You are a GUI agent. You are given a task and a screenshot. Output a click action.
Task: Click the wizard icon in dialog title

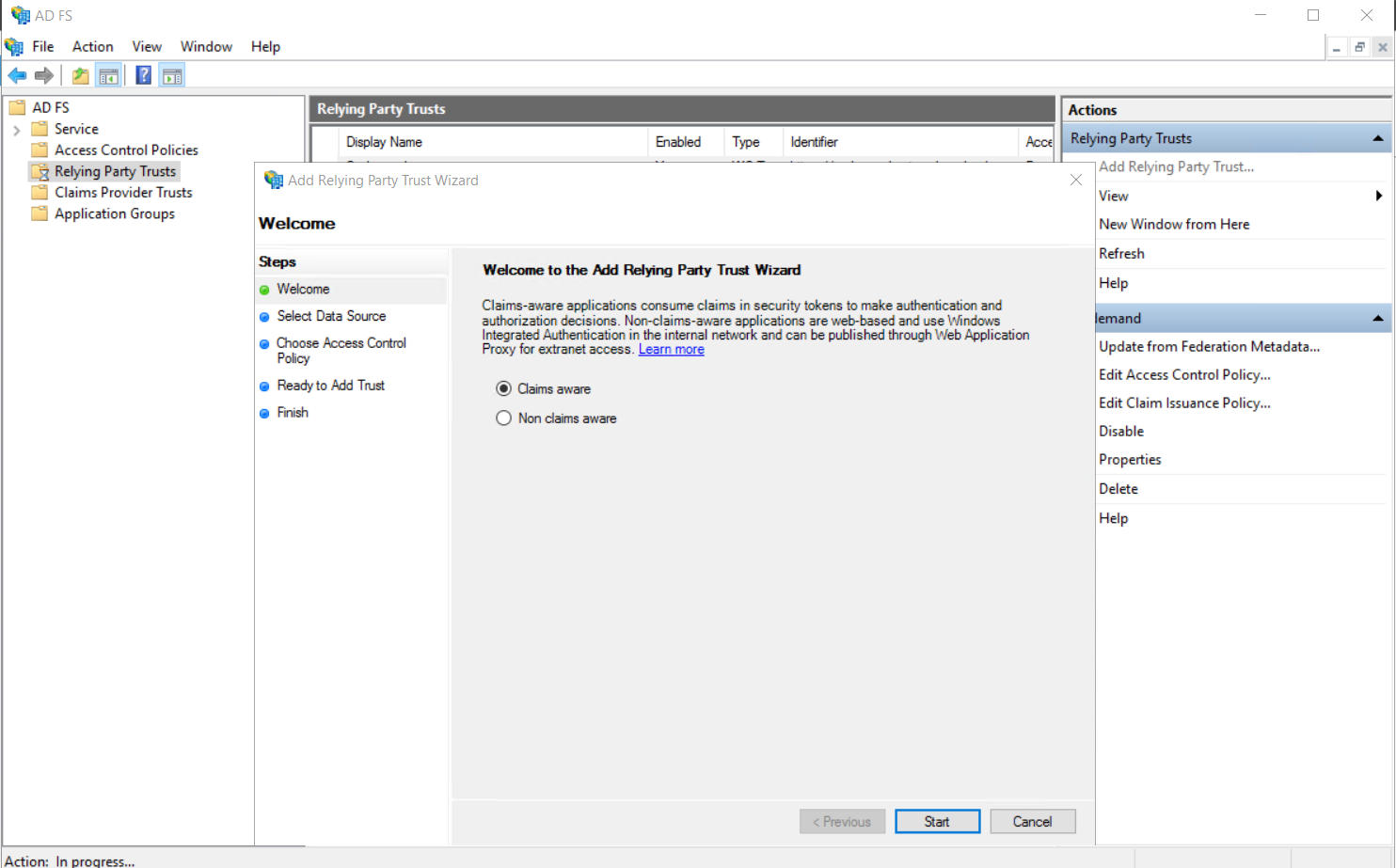(274, 180)
